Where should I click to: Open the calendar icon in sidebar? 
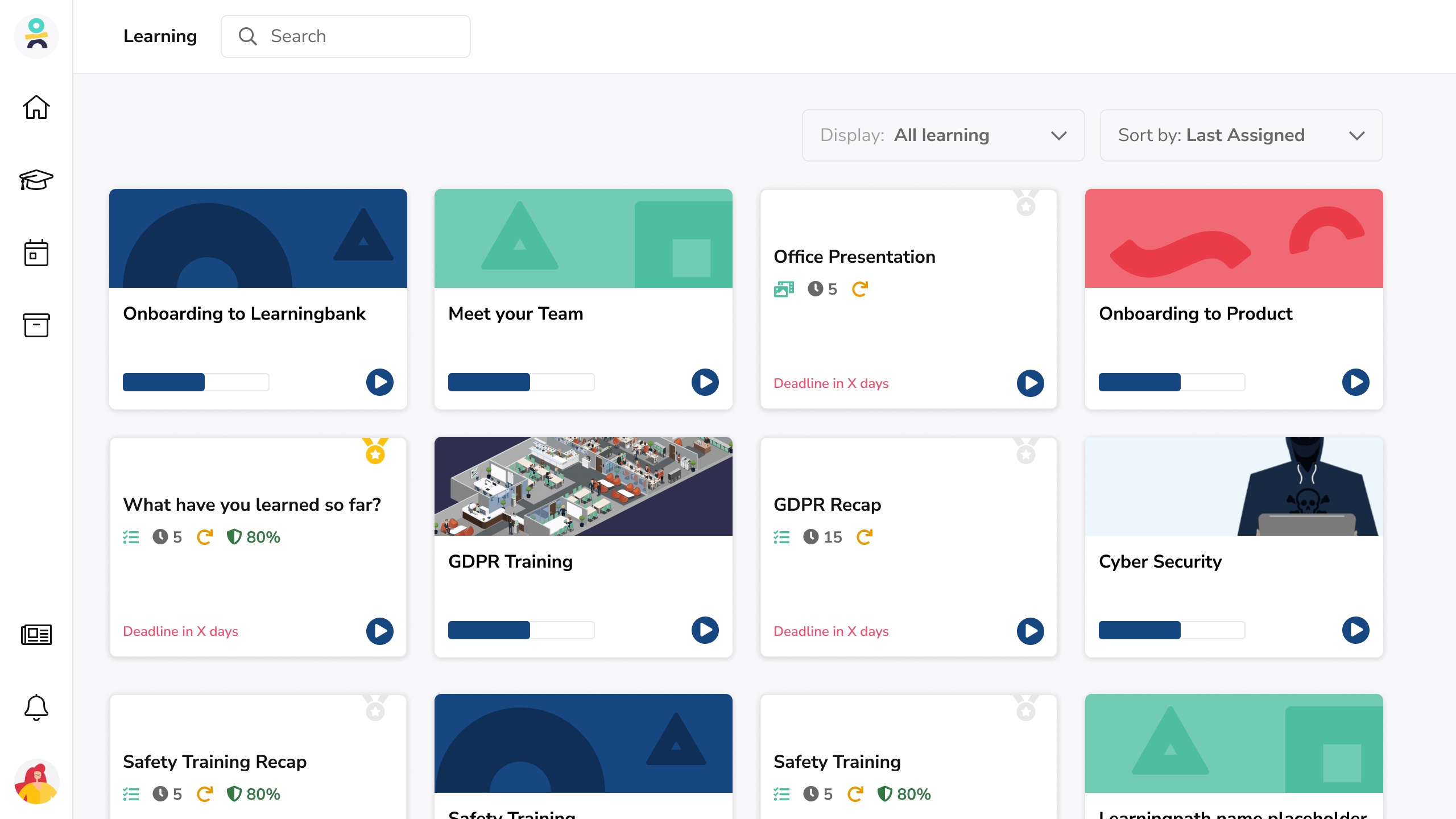pos(36,253)
